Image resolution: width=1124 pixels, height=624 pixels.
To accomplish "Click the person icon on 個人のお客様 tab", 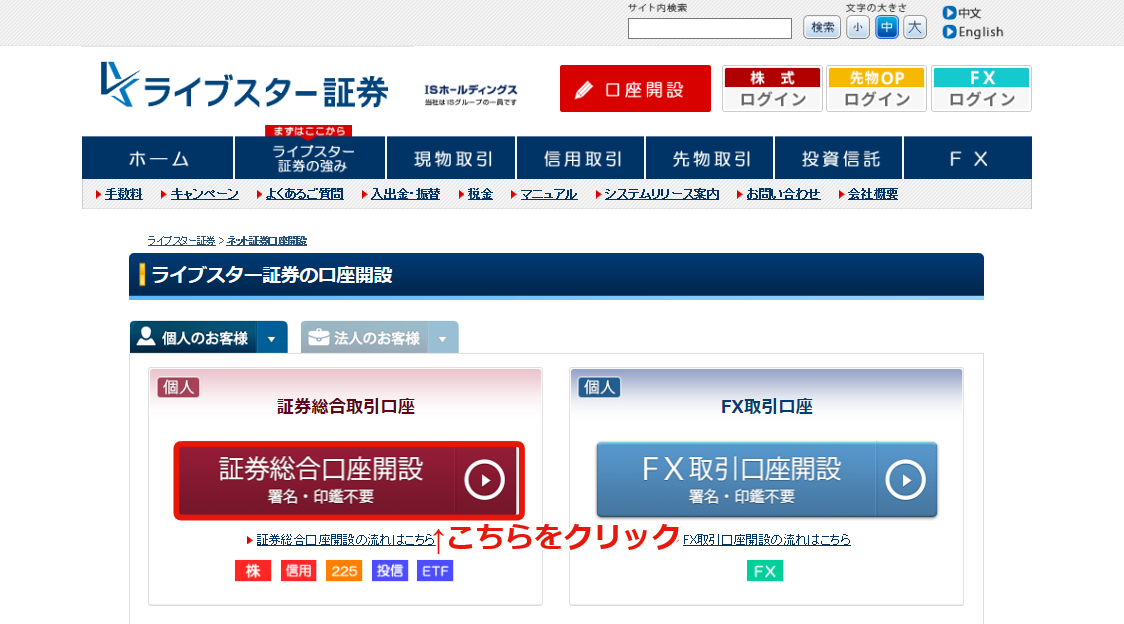I will point(146,336).
